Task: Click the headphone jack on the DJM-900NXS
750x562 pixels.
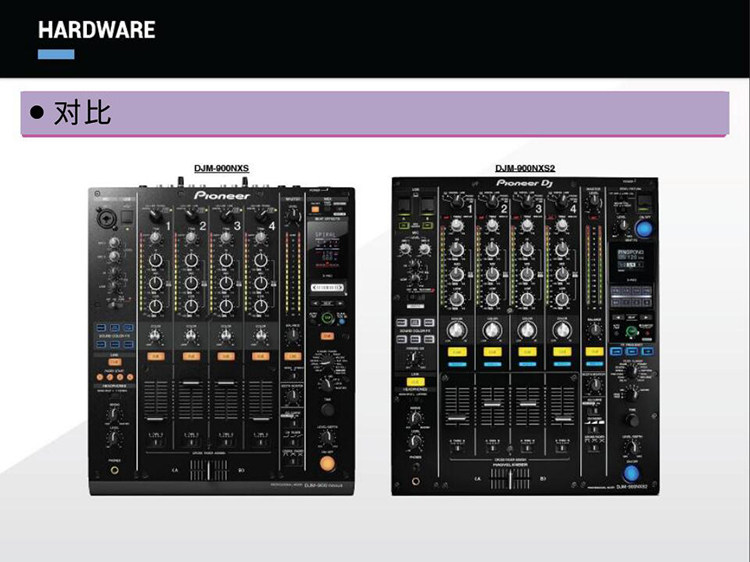Action: coord(114,470)
